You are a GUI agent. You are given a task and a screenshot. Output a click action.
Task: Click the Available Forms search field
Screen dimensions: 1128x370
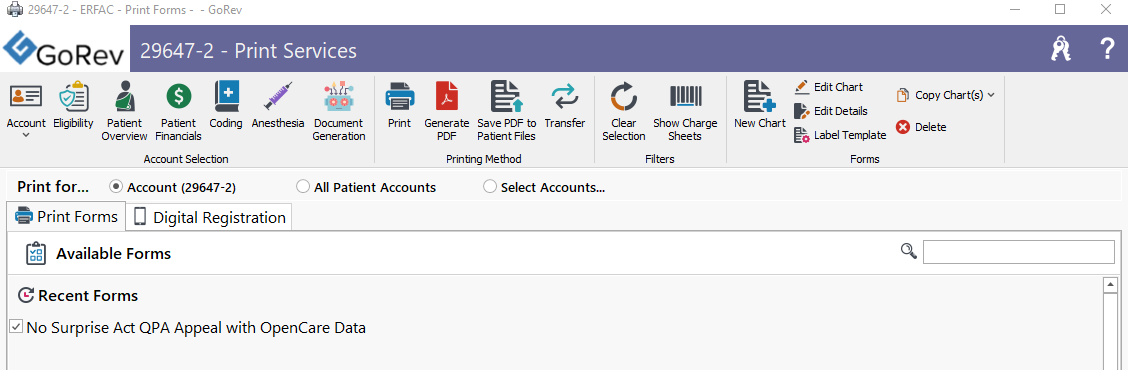click(x=1019, y=252)
